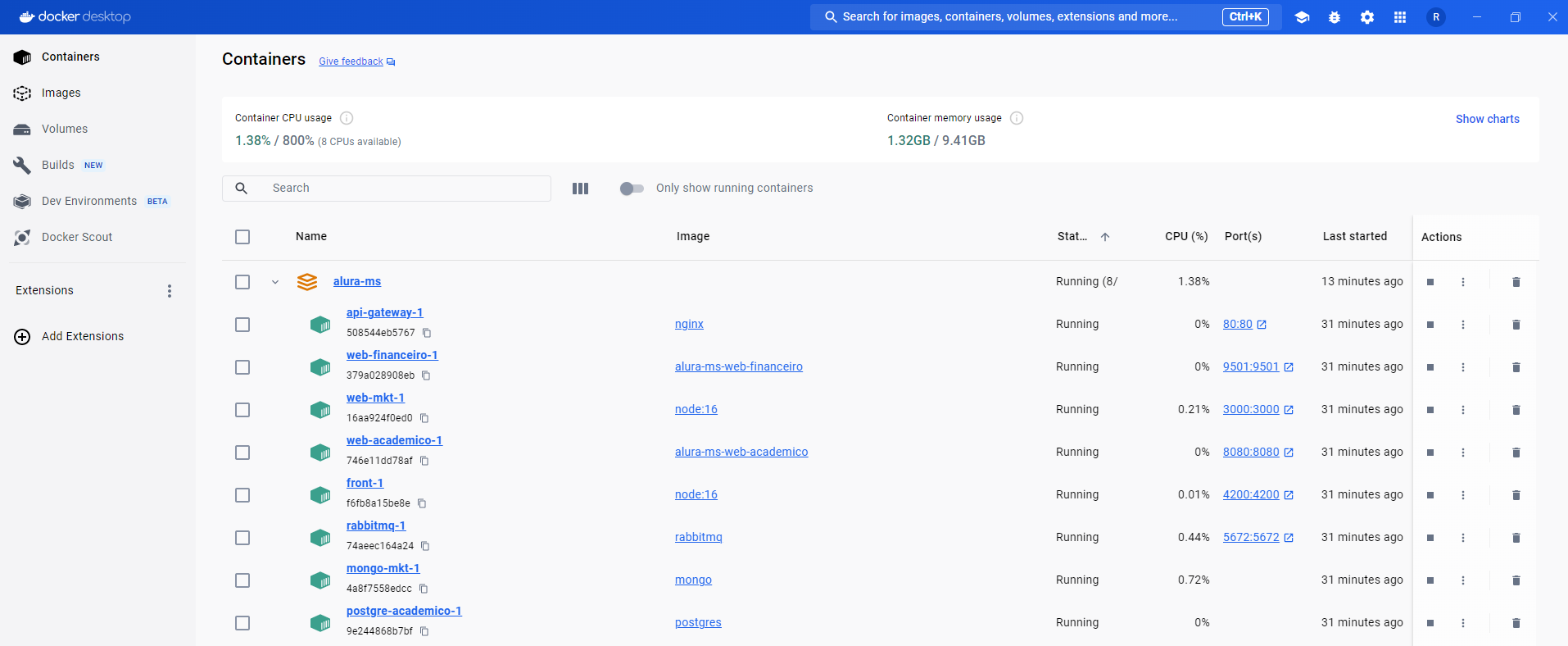
Task: Open the alura-ms stack link
Action: coord(357,281)
